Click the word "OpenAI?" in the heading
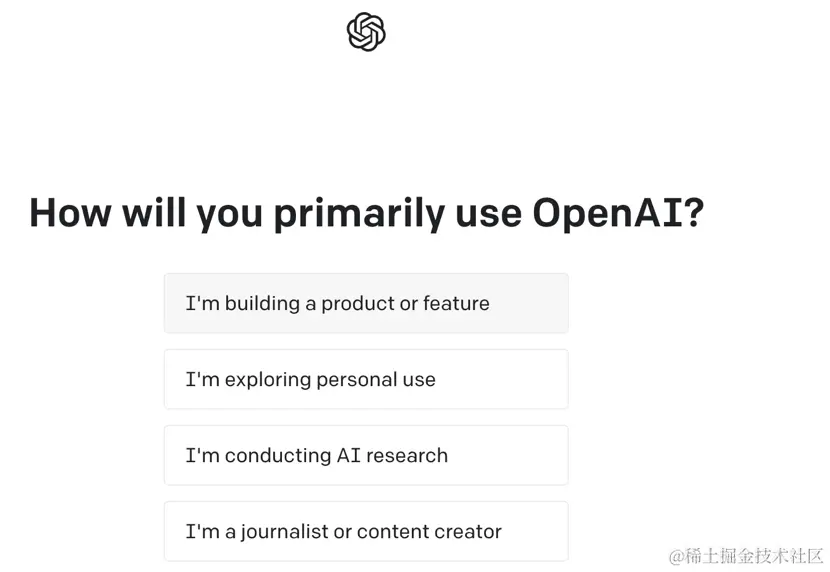Viewport: 830px width, 572px height. [618, 213]
